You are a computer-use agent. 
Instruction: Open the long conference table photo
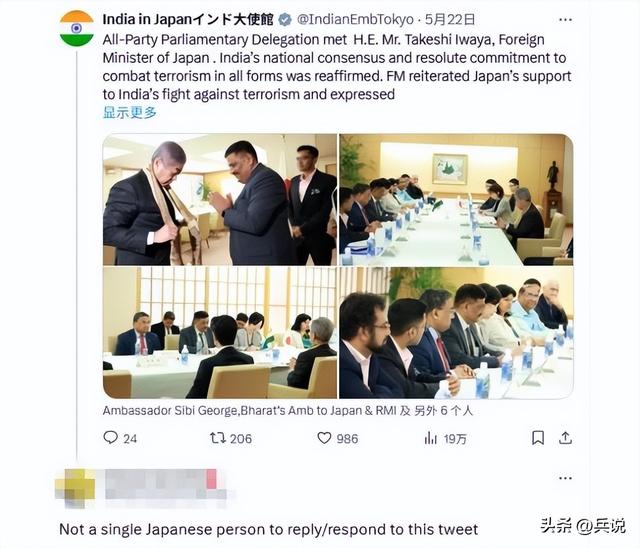tap(456, 200)
